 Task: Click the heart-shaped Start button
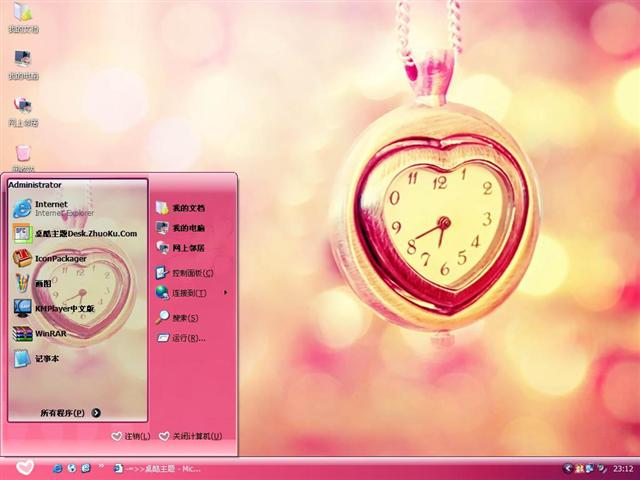pyautogui.click(x=25, y=467)
